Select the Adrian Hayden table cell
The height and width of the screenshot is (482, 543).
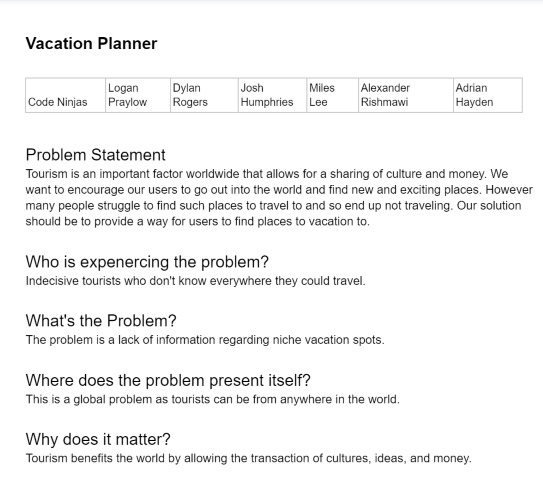488,95
